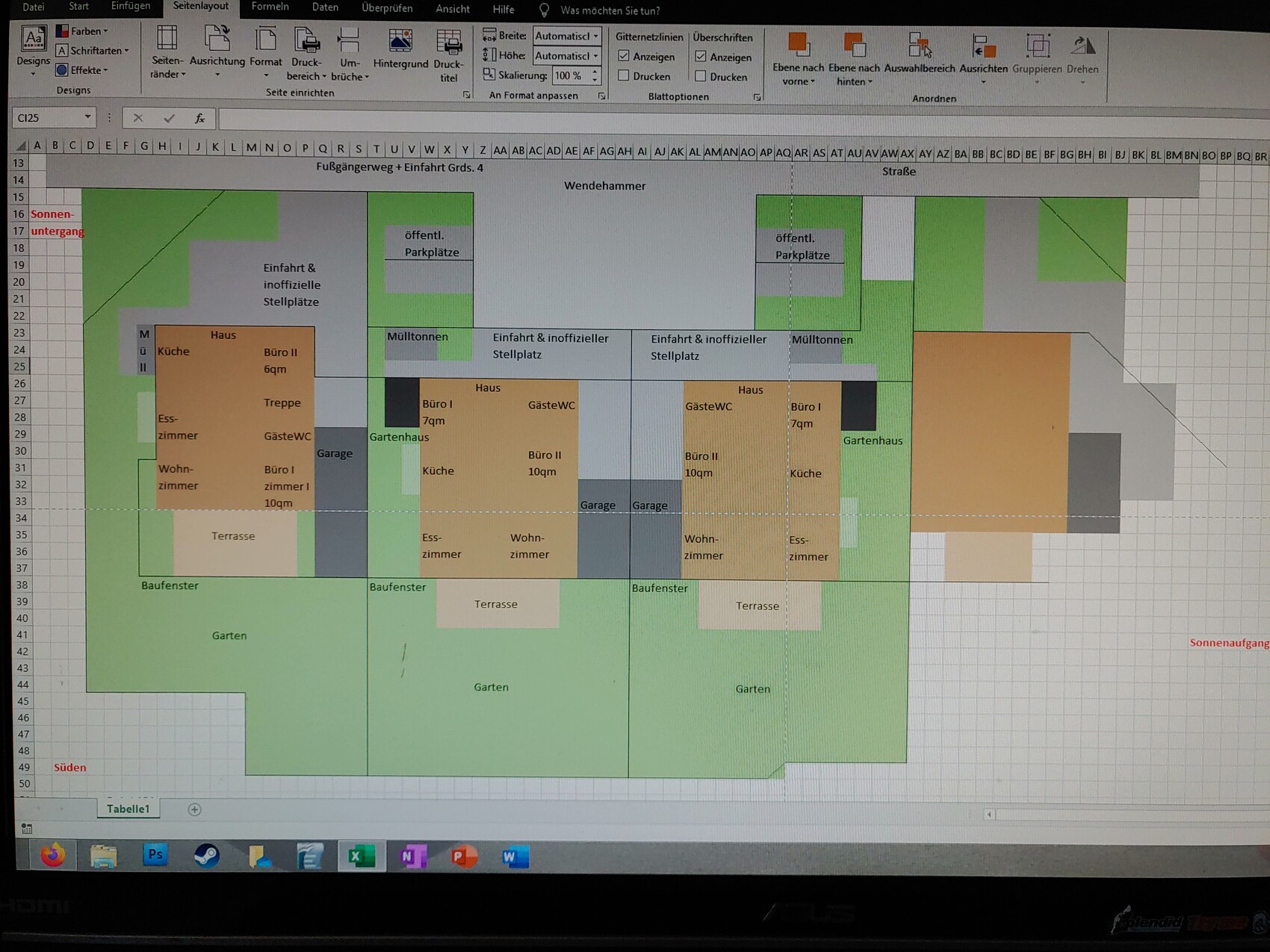Add a new sheet with plus button
Screen dimensions: 1270x952
pos(194,809)
